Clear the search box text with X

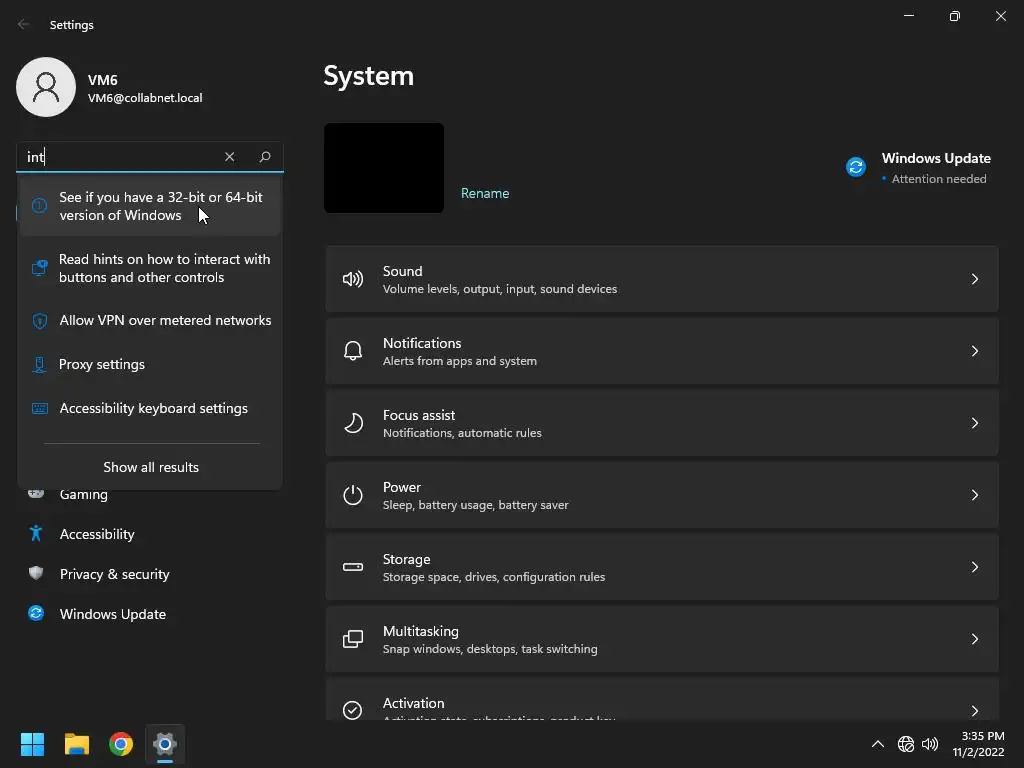click(x=229, y=157)
